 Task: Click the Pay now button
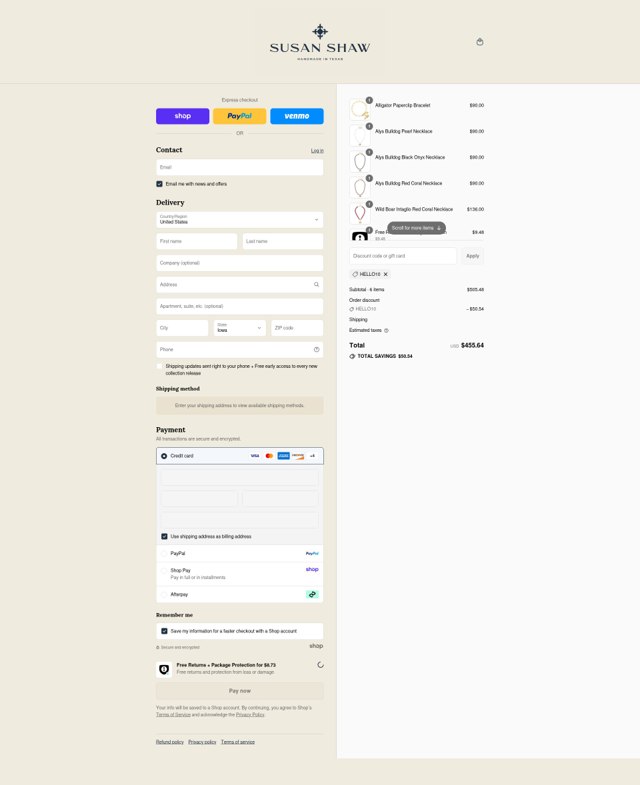239,691
